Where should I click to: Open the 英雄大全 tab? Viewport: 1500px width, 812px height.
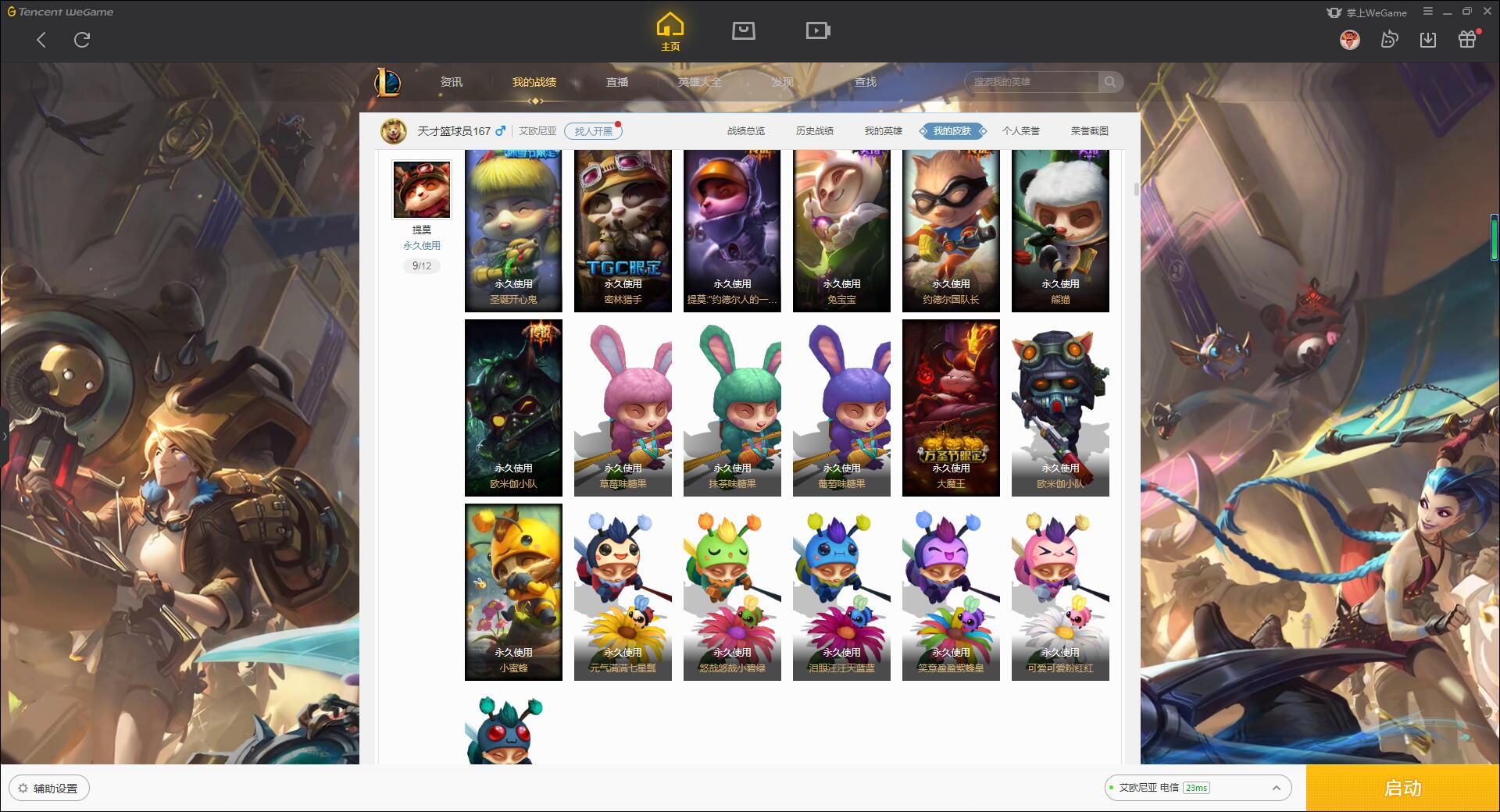point(700,82)
